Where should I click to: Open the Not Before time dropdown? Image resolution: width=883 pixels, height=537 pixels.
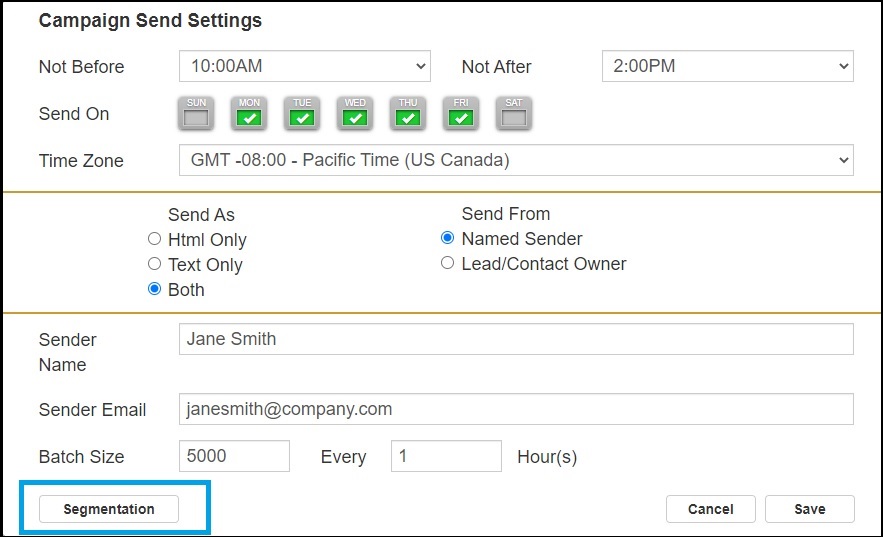coord(304,67)
